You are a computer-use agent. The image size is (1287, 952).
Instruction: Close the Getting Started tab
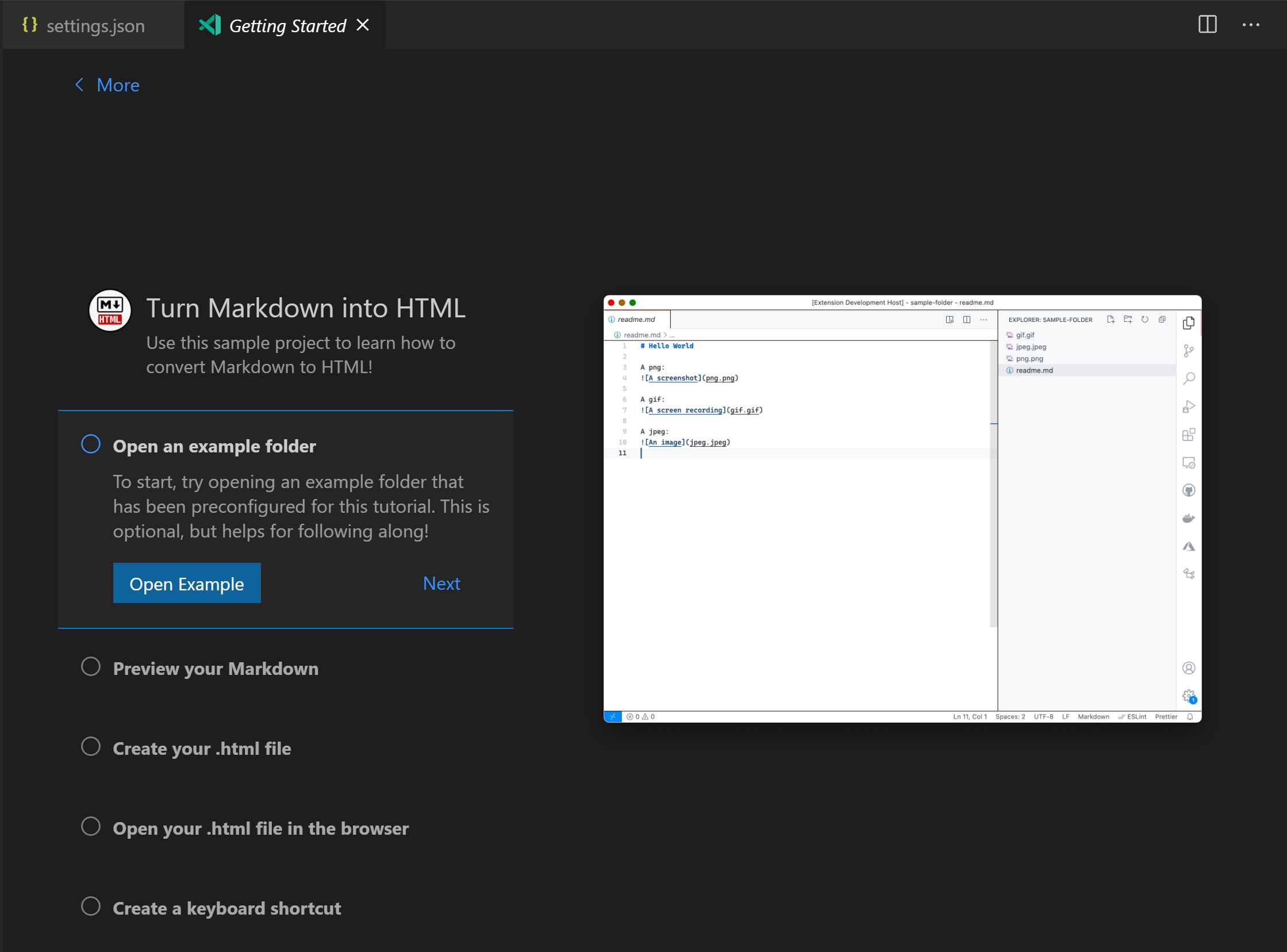362,25
